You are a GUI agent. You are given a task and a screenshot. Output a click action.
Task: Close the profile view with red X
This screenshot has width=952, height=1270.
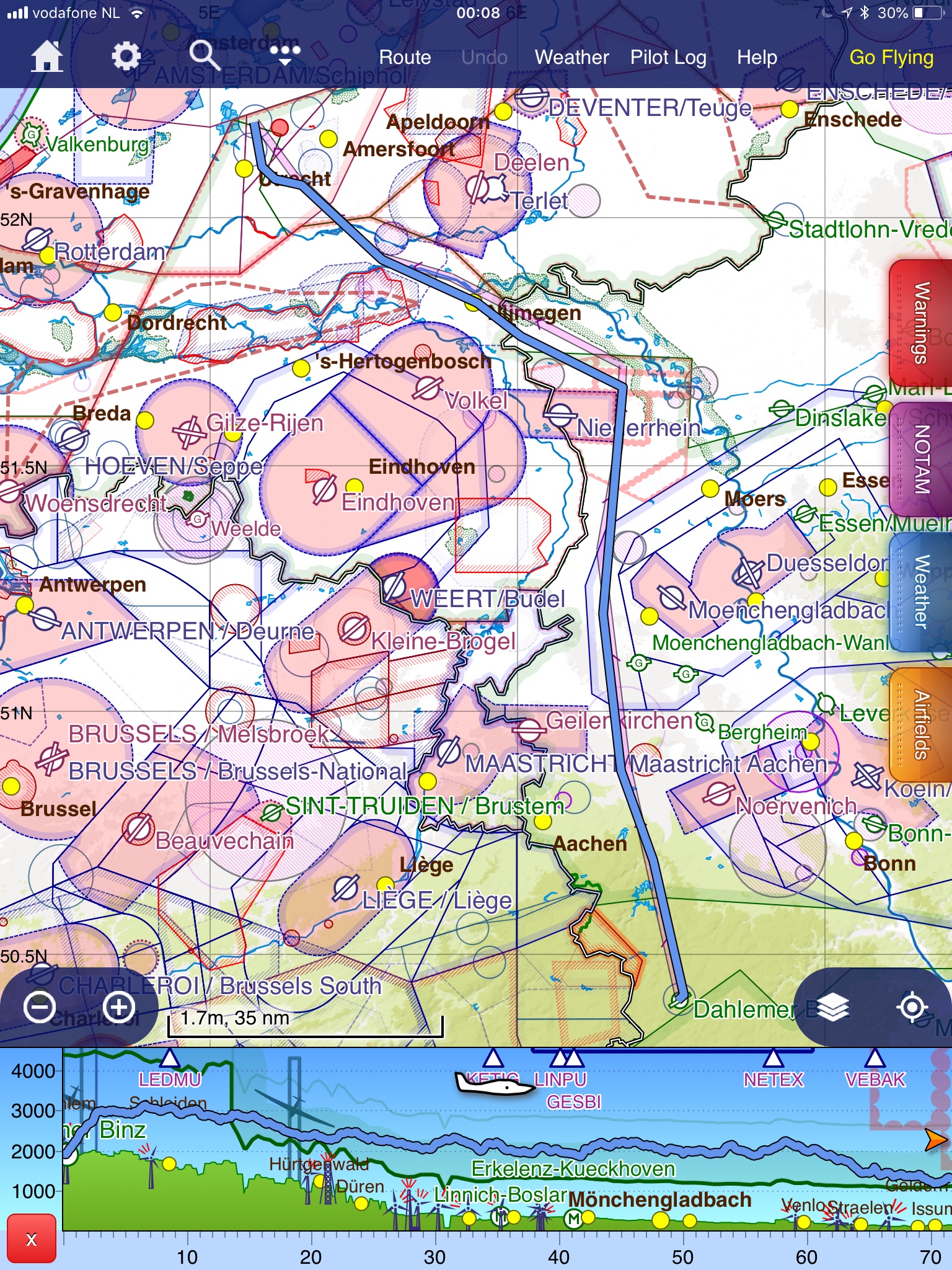pyautogui.click(x=32, y=1239)
